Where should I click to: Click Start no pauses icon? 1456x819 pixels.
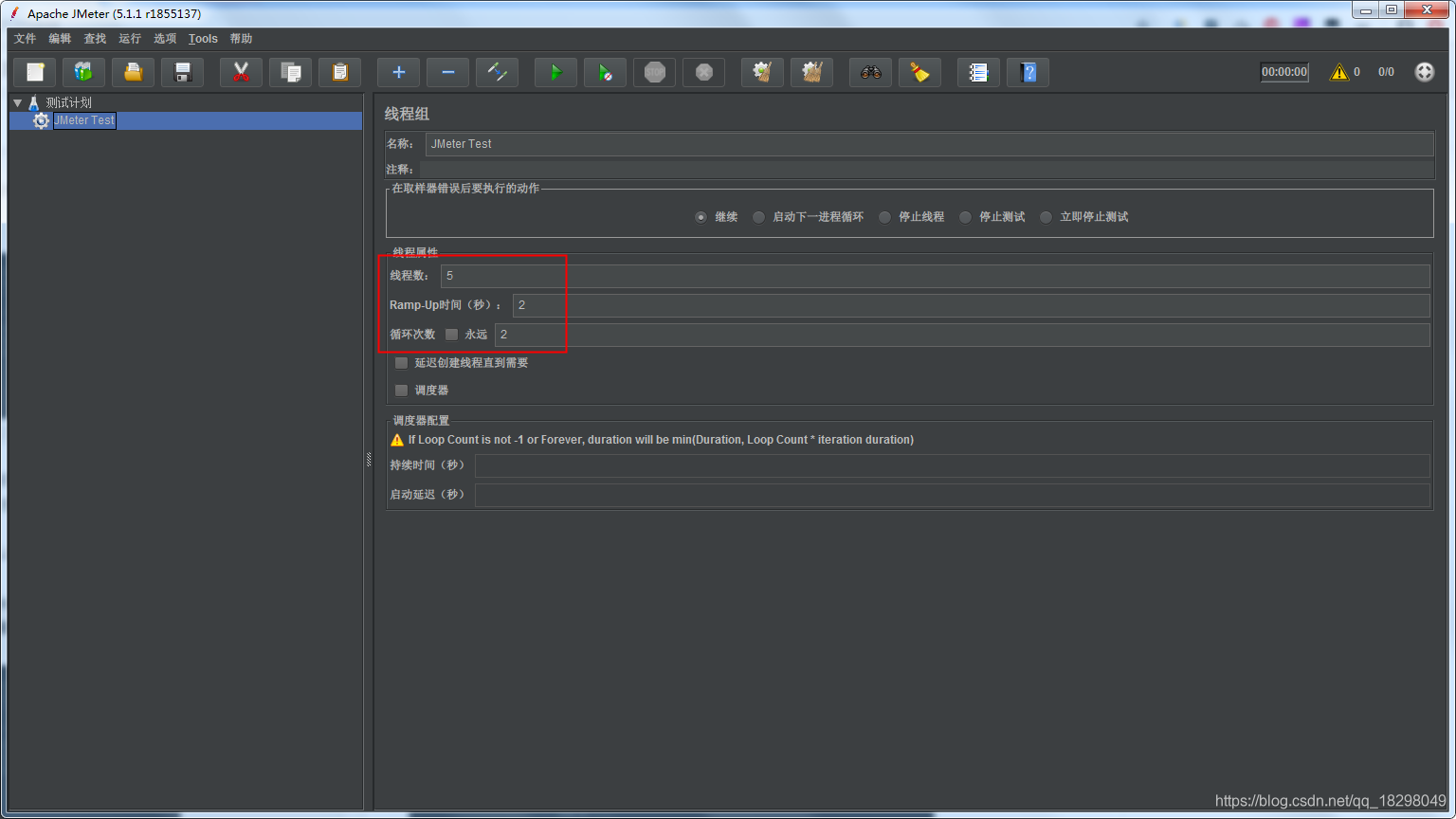606,72
